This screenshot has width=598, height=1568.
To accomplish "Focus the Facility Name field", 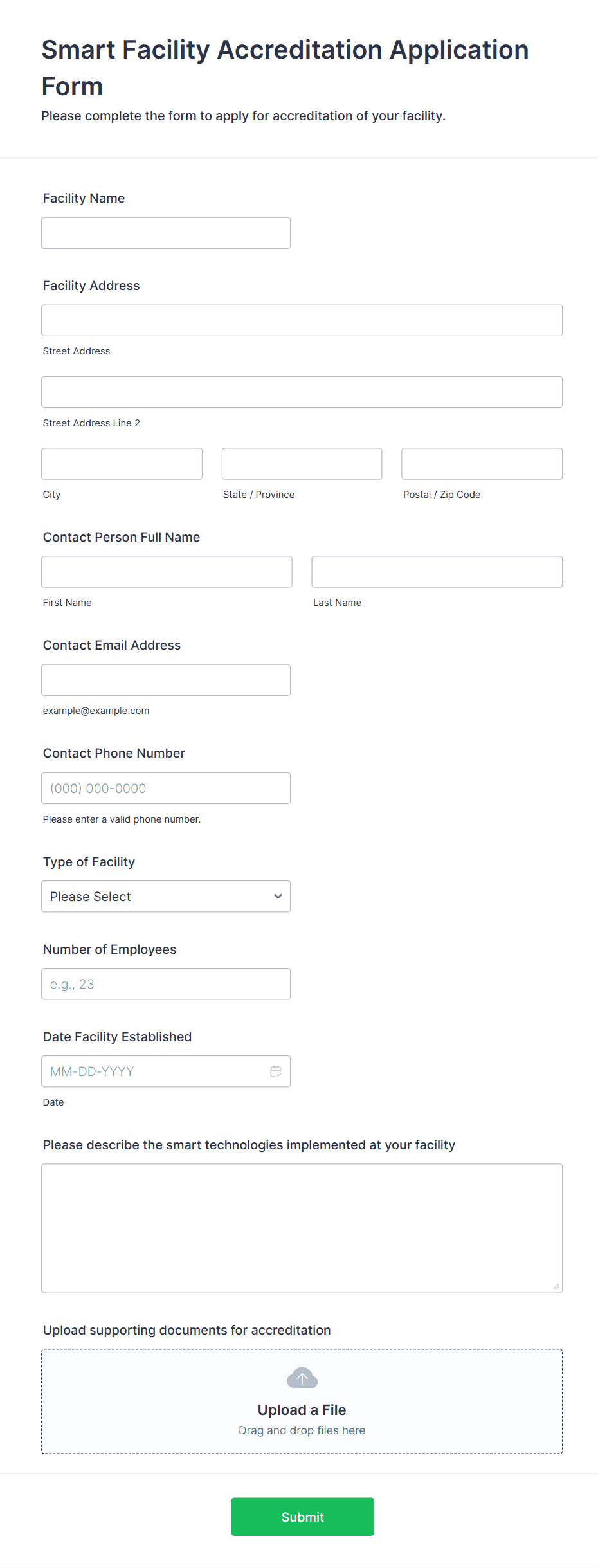I will [x=166, y=233].
